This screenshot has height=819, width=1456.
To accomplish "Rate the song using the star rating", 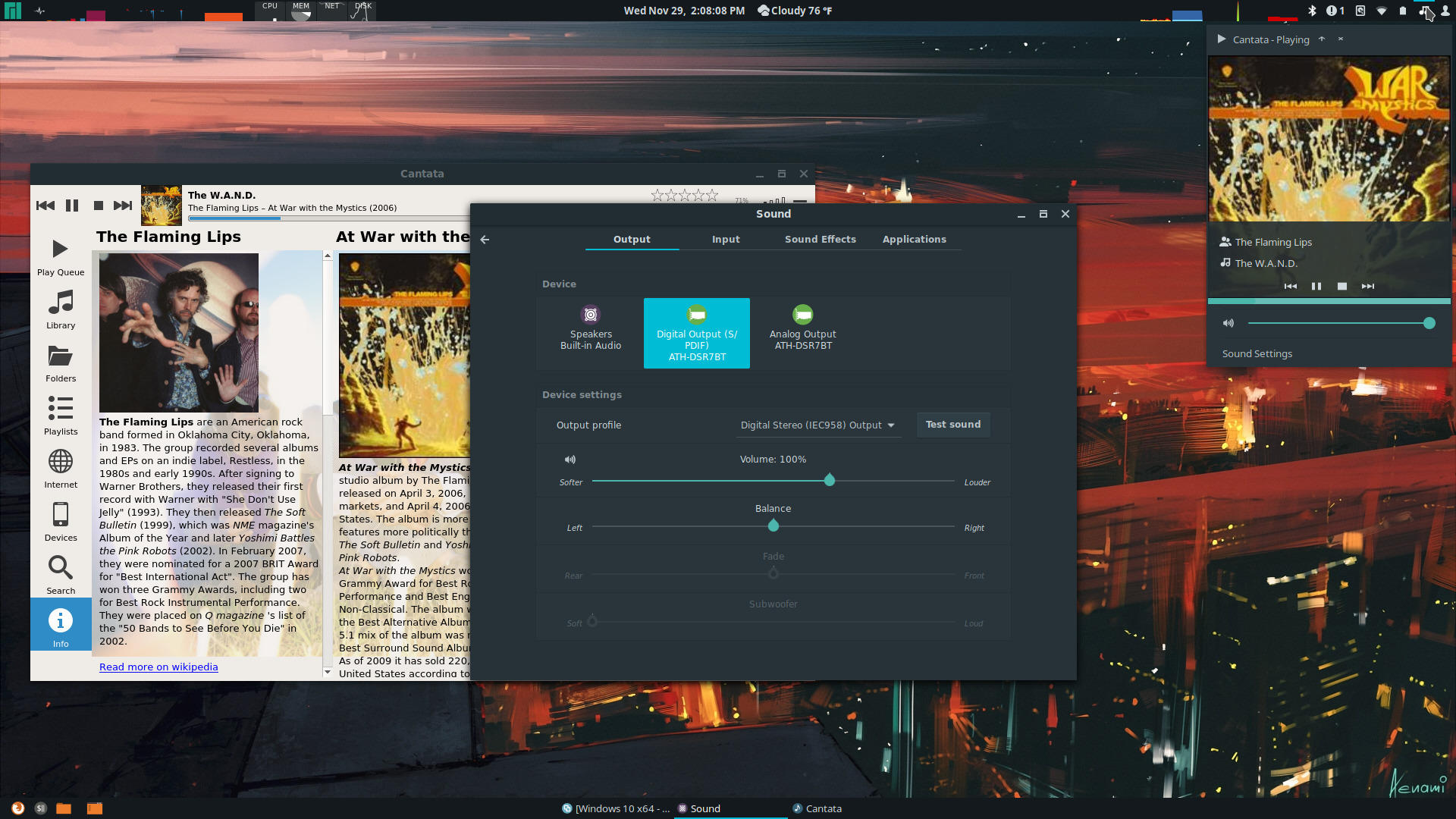I will click(x=685, y=195).
